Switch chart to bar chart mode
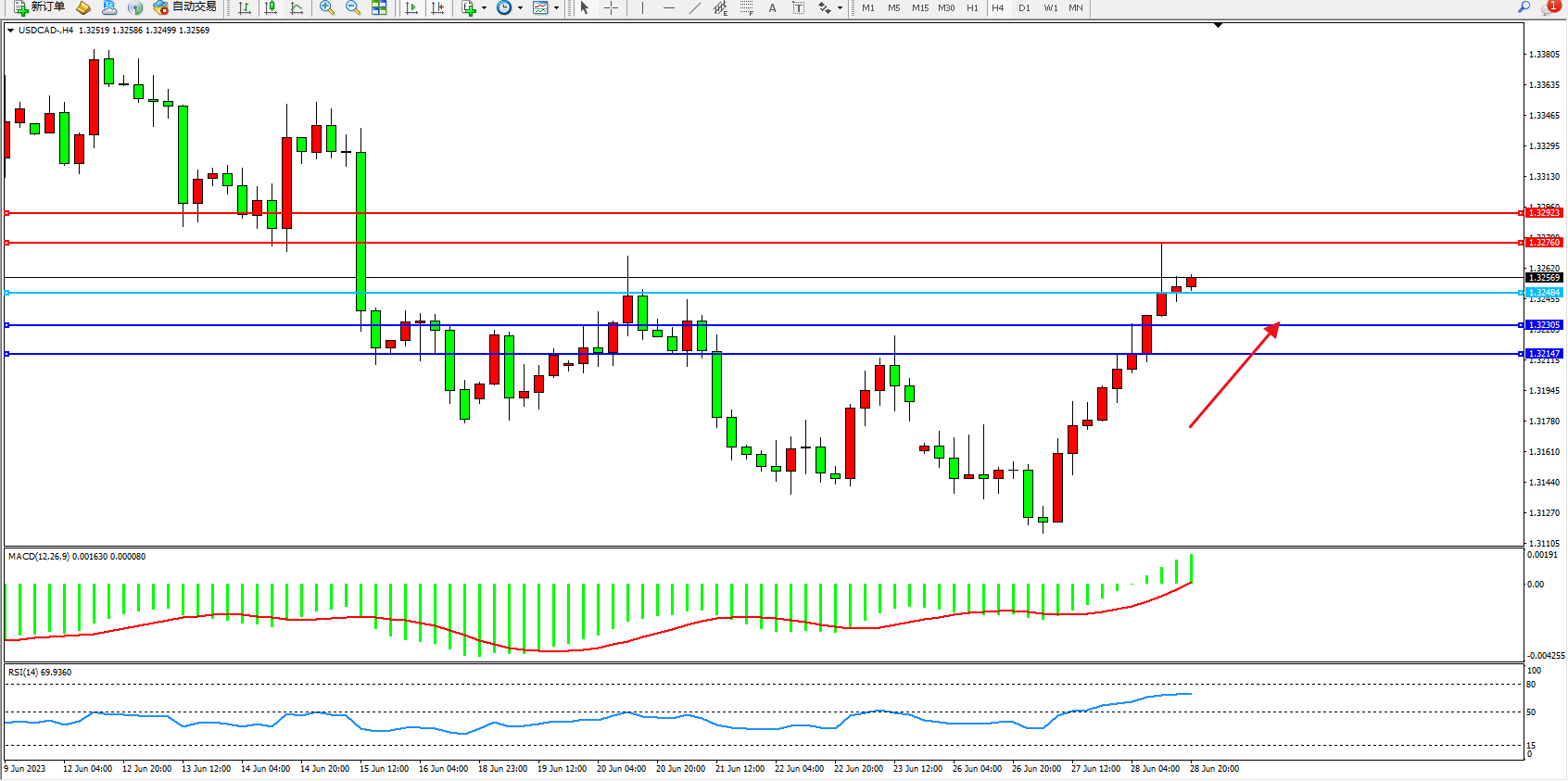The height and width of the screenshot is (781, 1568). point(245,8)
